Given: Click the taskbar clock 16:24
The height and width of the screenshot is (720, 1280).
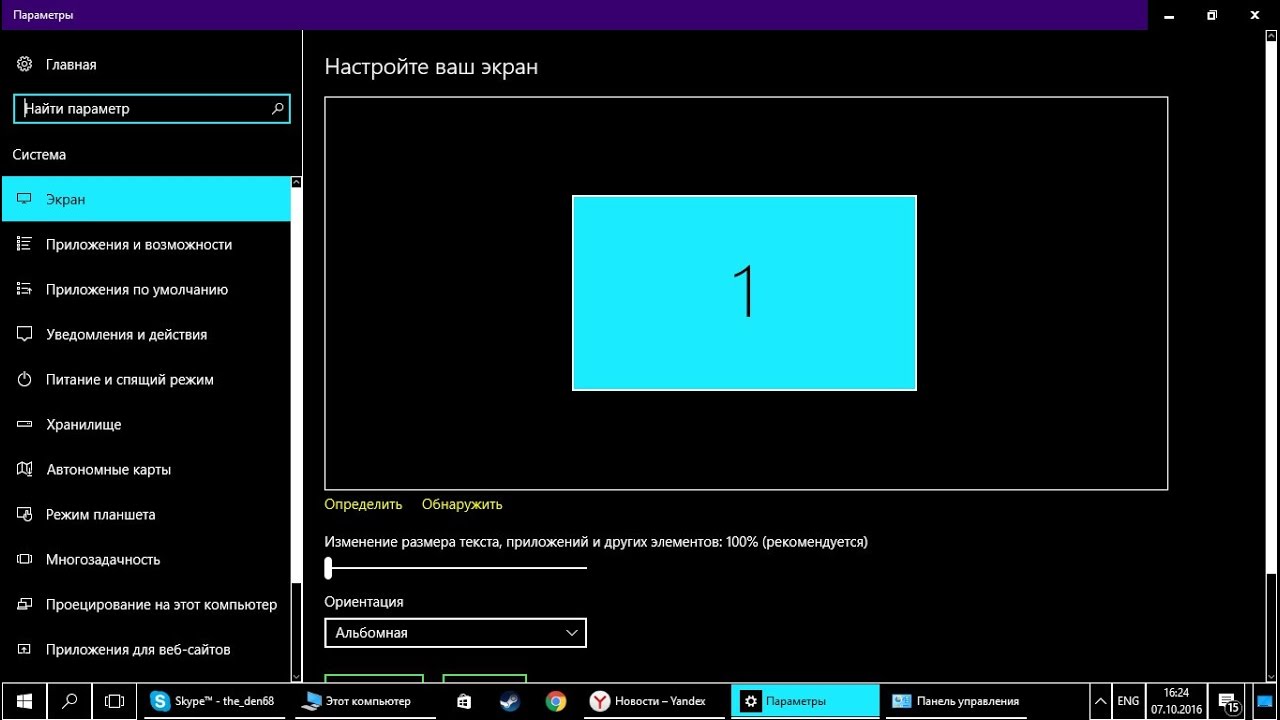Looking at the screenshot, I should coord(1177,701).
